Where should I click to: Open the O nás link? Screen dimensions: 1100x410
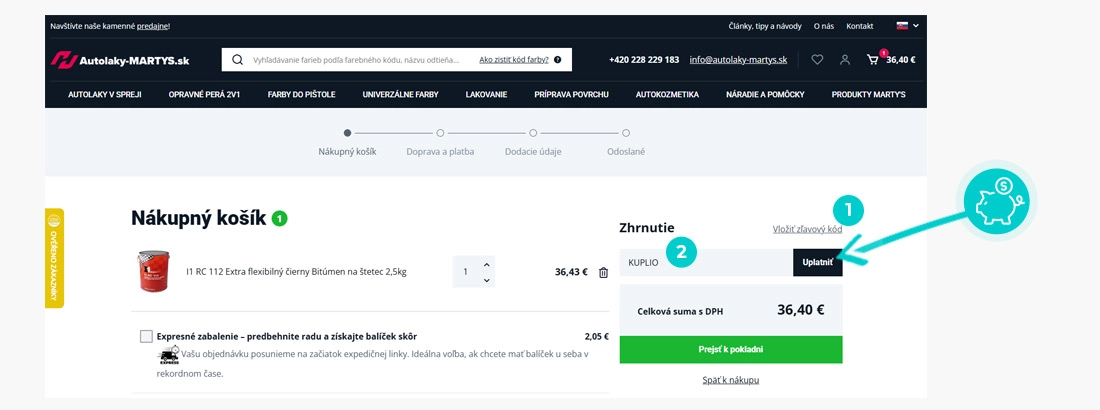[x=824, y=26]
